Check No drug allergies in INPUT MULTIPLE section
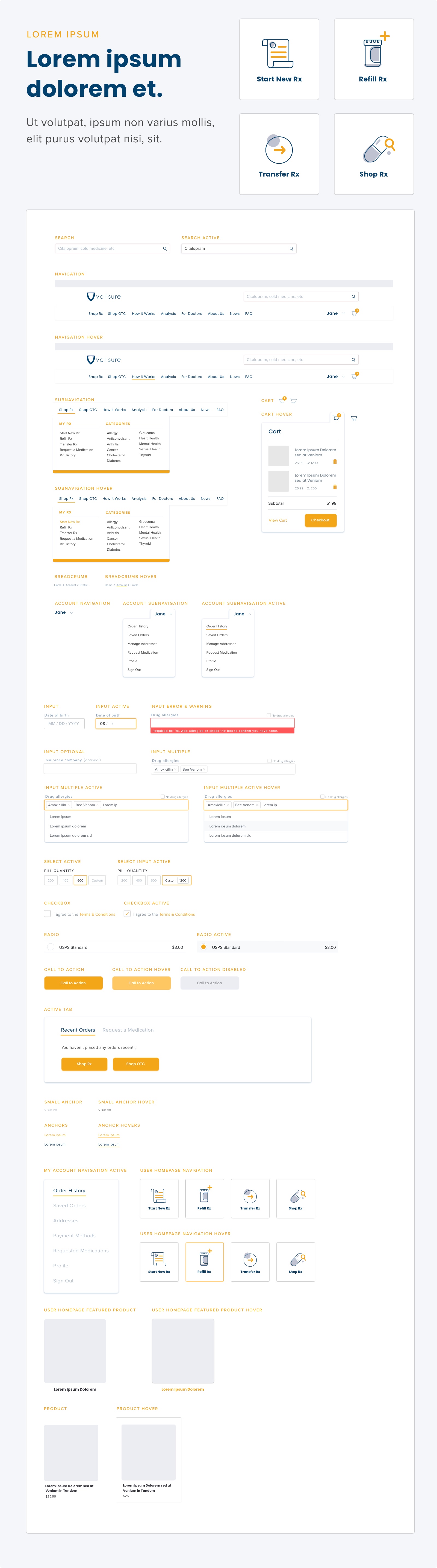The image size is (437, 1568). point(270,761)
